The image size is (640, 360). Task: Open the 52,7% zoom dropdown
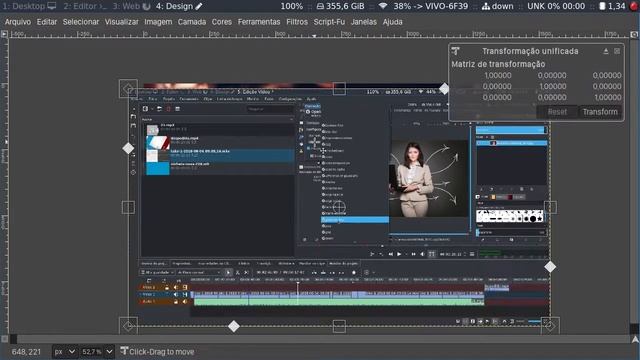(x=97, y=351)
